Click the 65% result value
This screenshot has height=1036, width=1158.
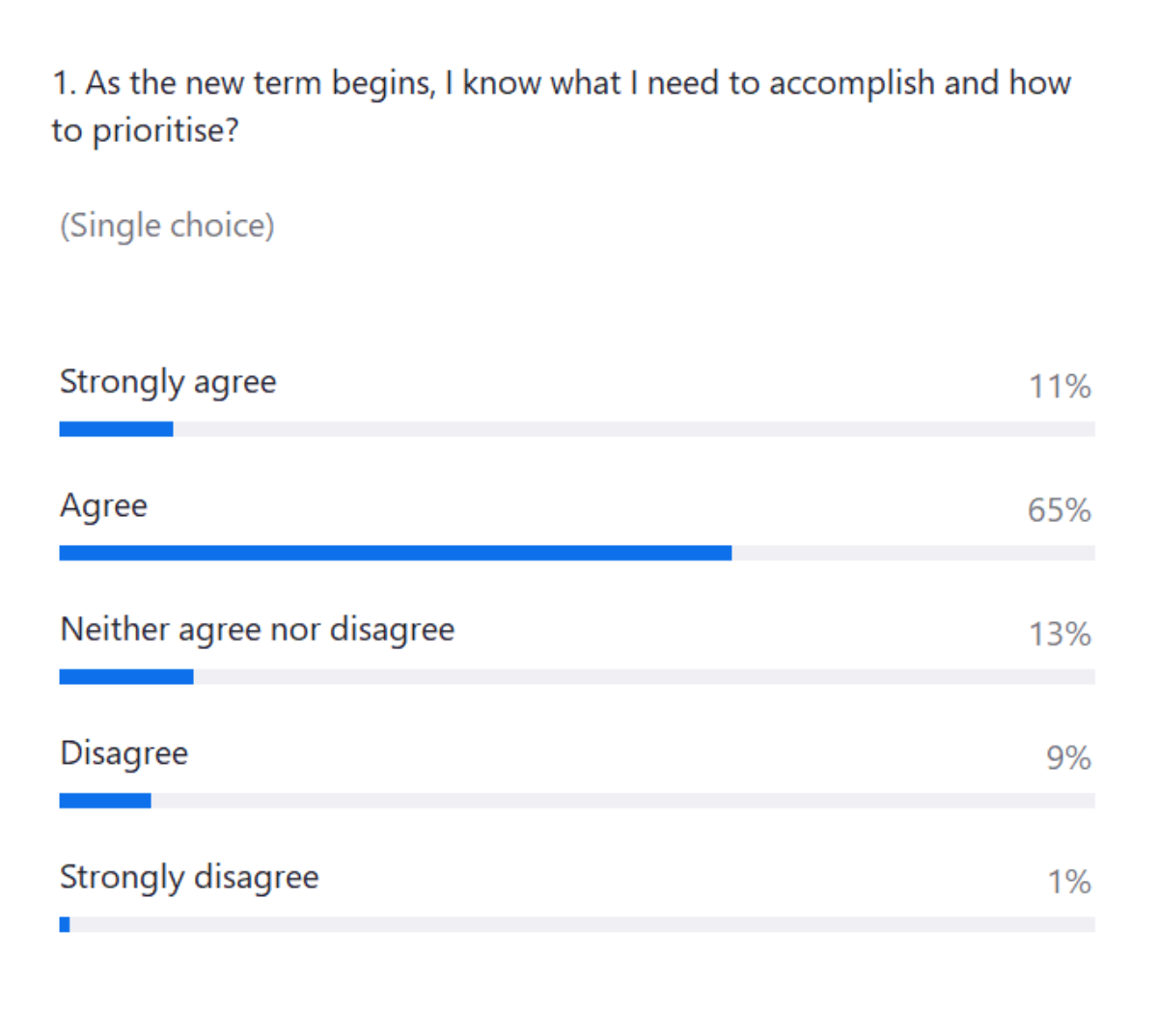click(1059, 510)
